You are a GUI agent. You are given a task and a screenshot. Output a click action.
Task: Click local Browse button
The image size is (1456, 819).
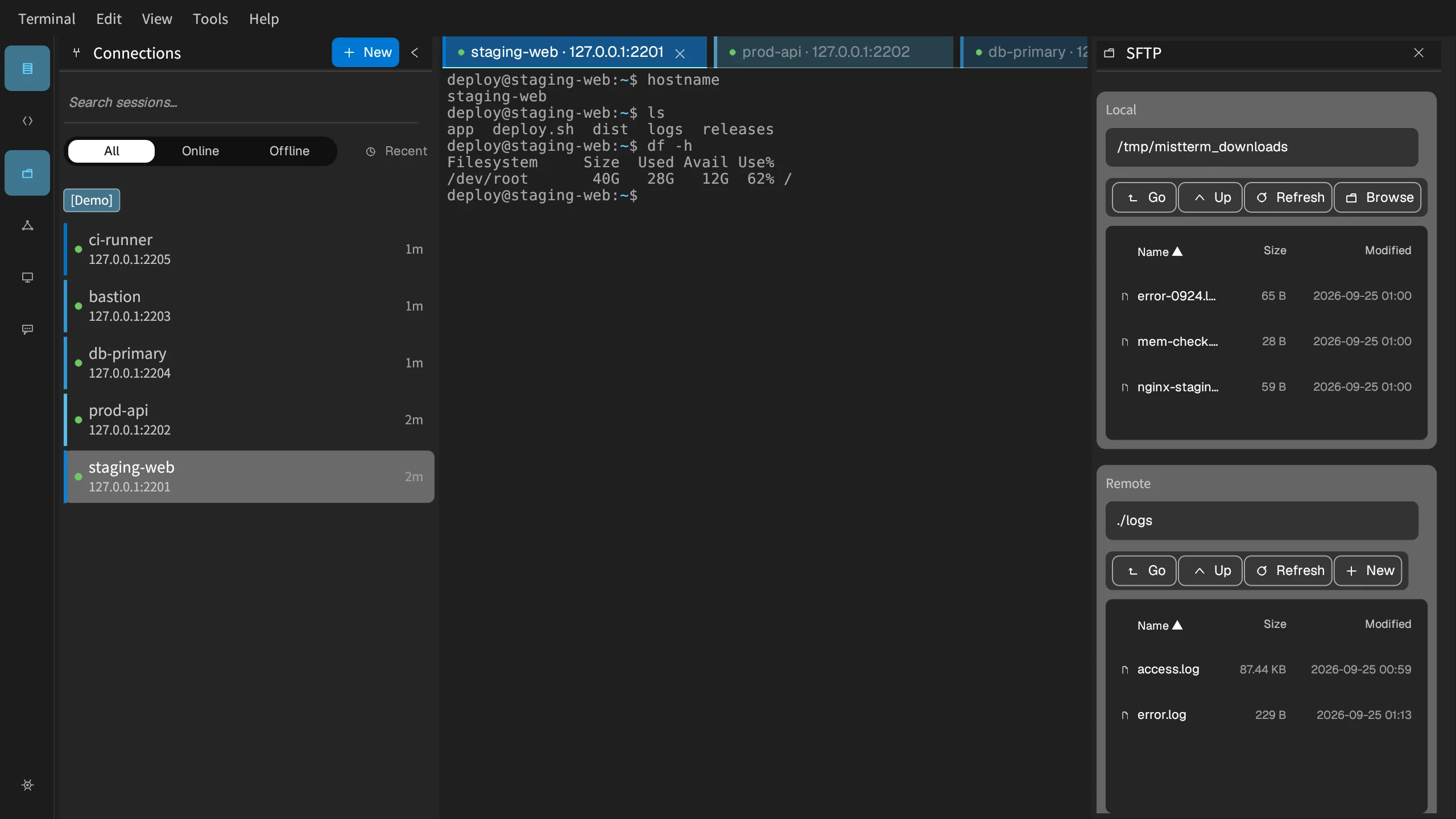[1378, 197]
